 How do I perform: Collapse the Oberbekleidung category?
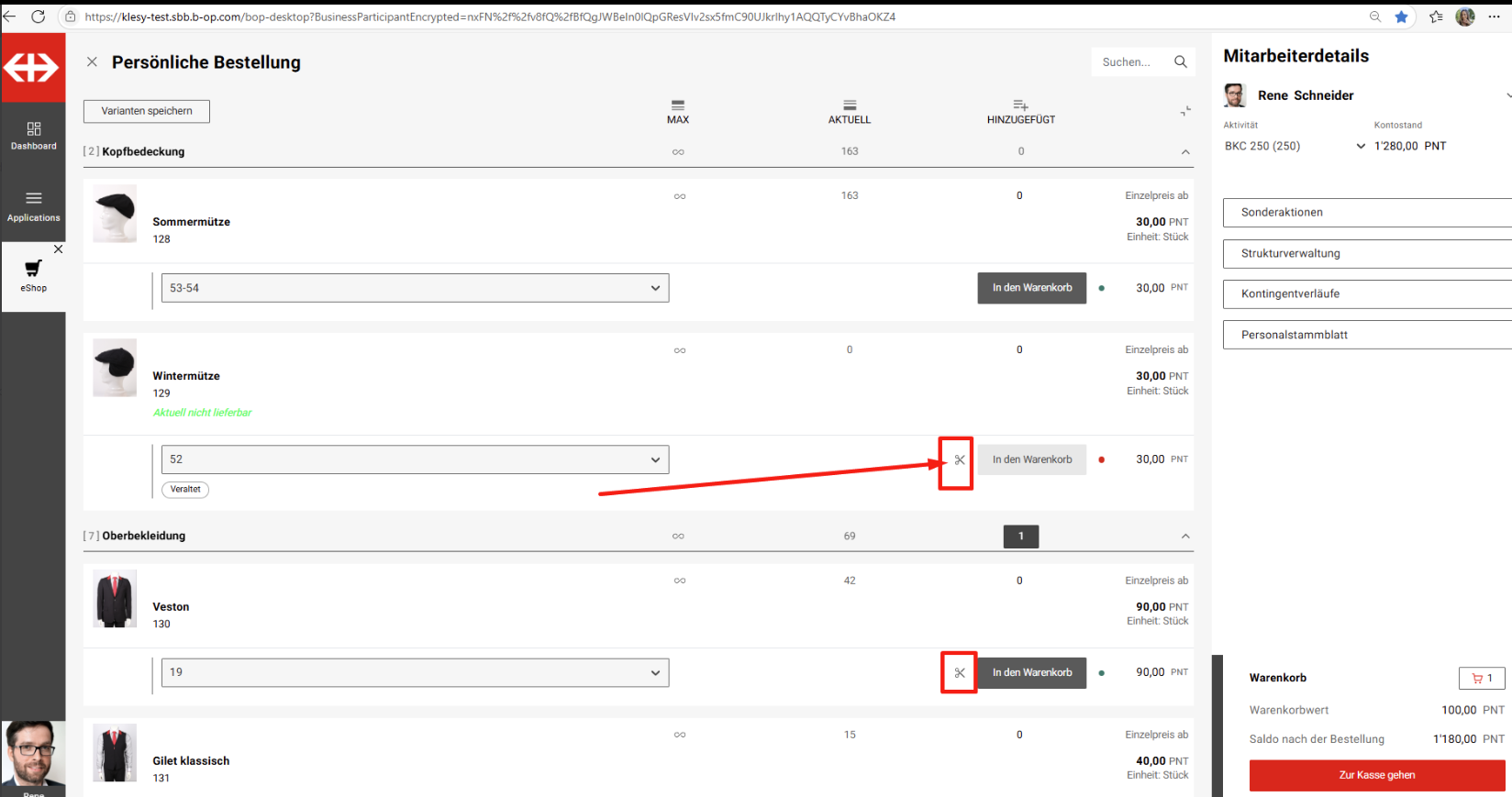(1185, 537)
